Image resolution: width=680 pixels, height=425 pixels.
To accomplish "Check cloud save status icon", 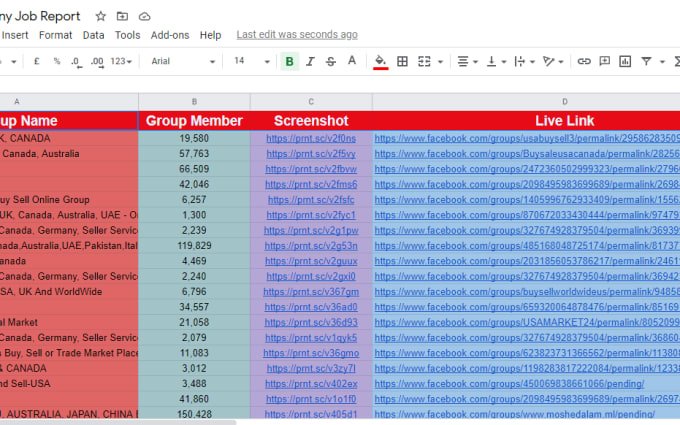I will 144,16.
